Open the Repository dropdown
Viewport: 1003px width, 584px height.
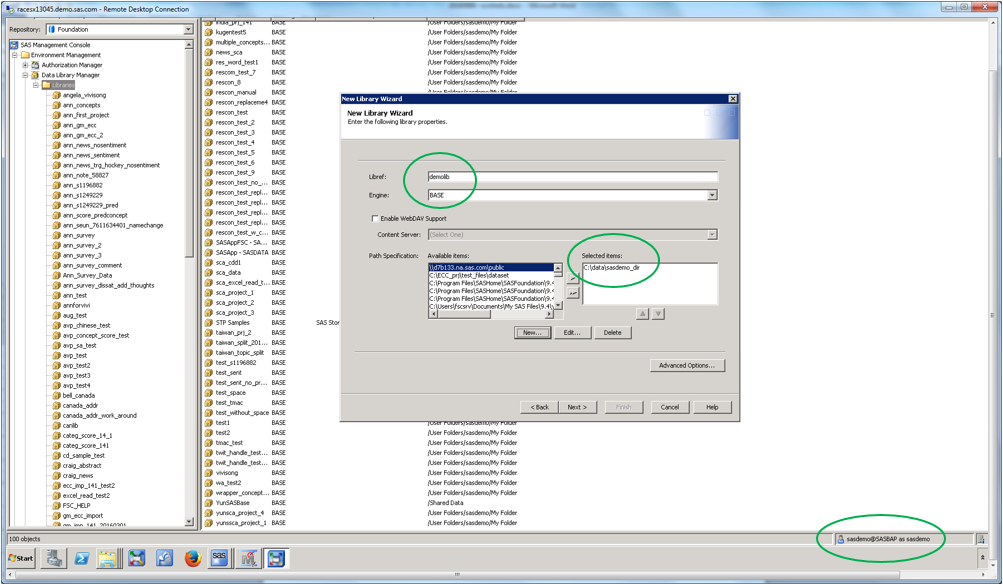(188, 29)
